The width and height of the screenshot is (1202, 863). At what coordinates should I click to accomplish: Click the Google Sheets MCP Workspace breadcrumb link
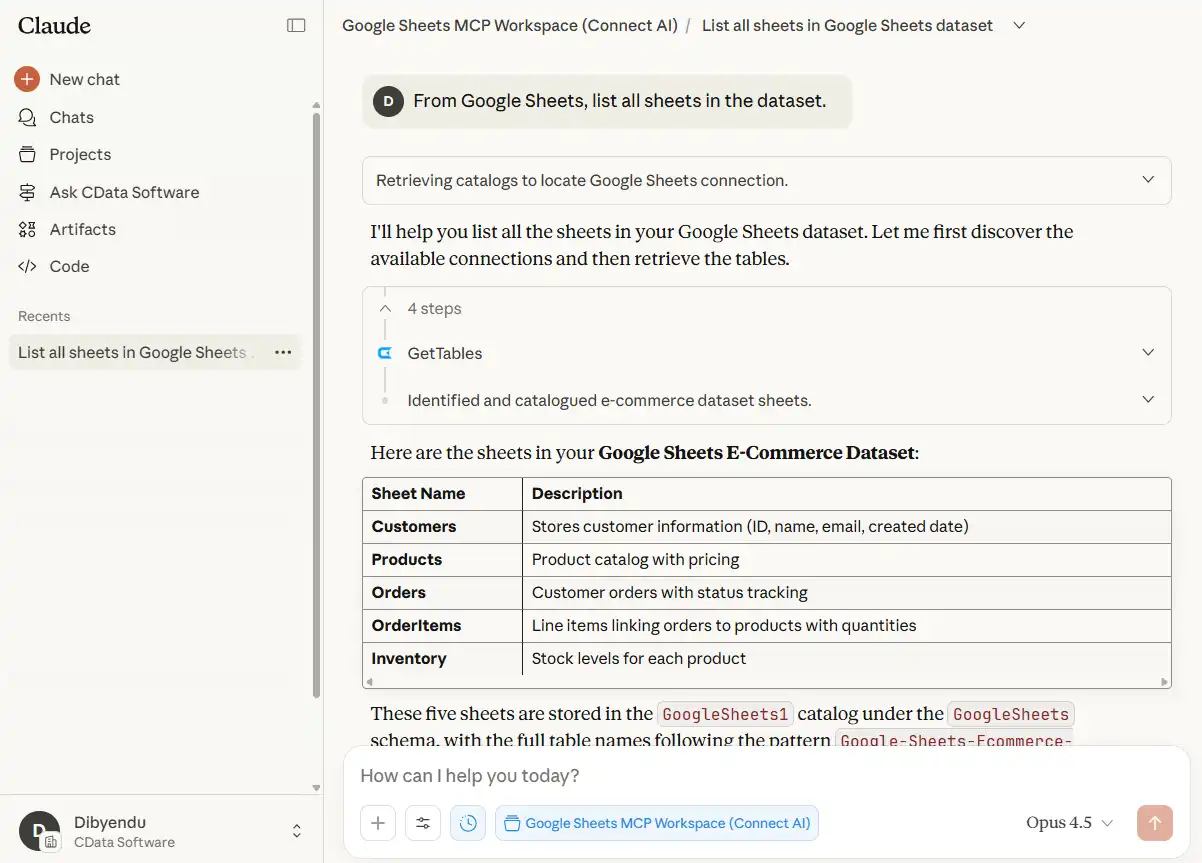pos(509,25)
